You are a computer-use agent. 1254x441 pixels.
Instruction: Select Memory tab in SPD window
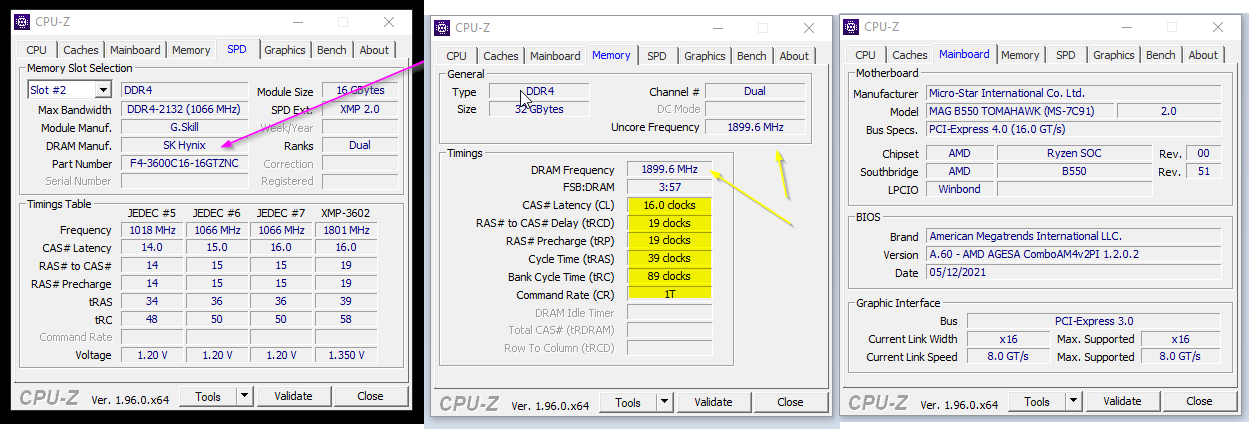click(191, 50)
